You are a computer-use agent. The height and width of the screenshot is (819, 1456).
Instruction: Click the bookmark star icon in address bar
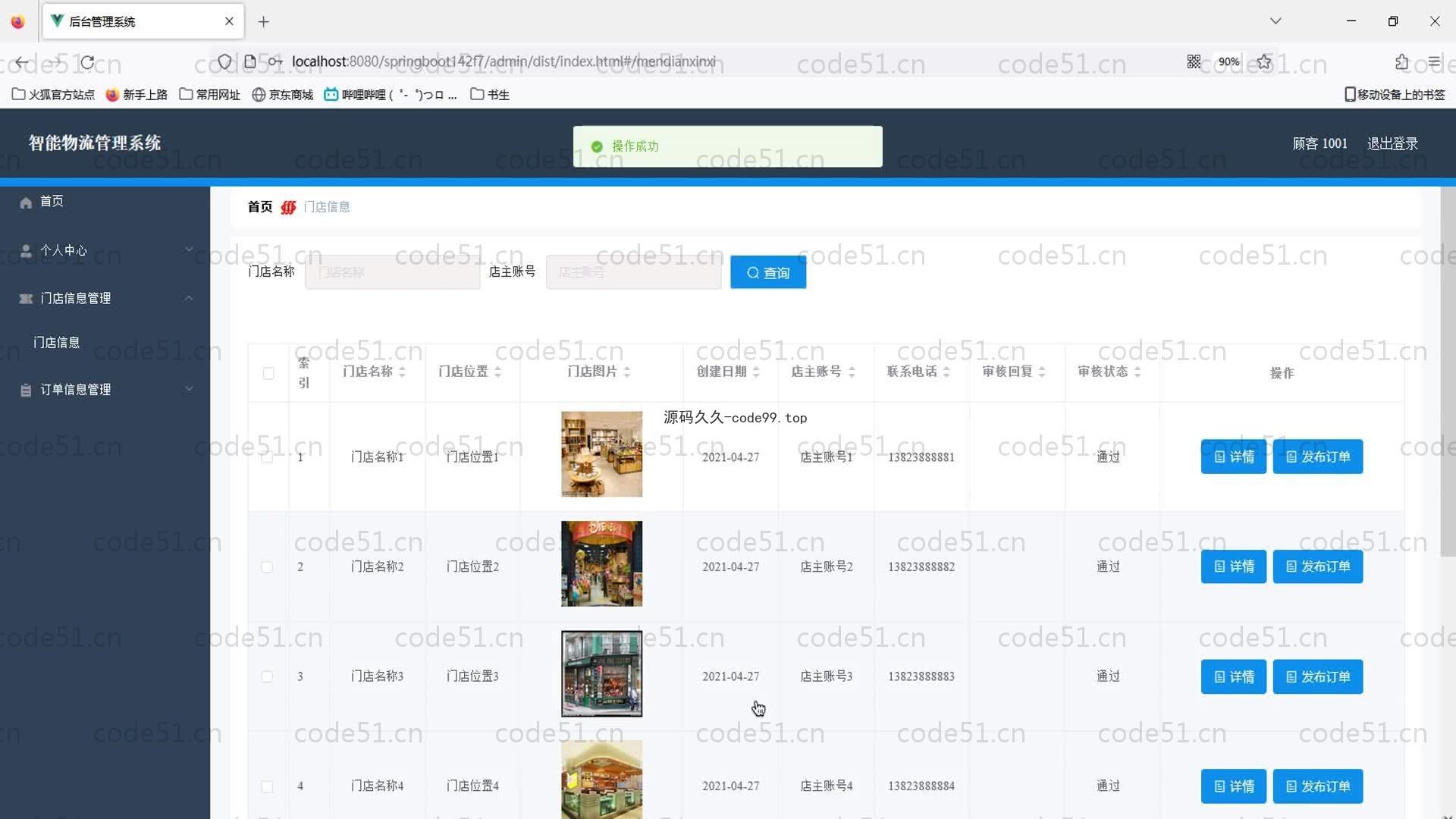click(1263, 62)
